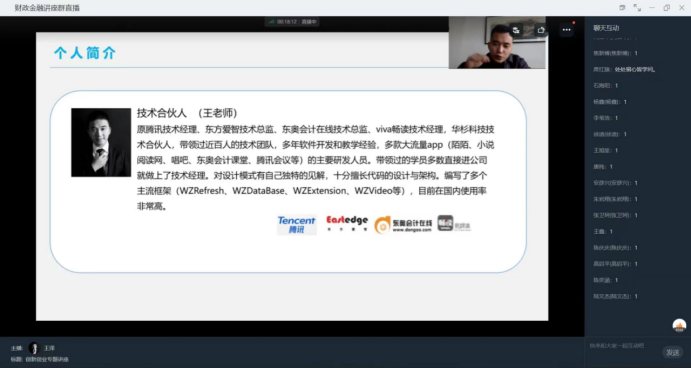Open the mini-window picture-in-picture icon
The width and height of the screenshot is (691, 368).
622,7
